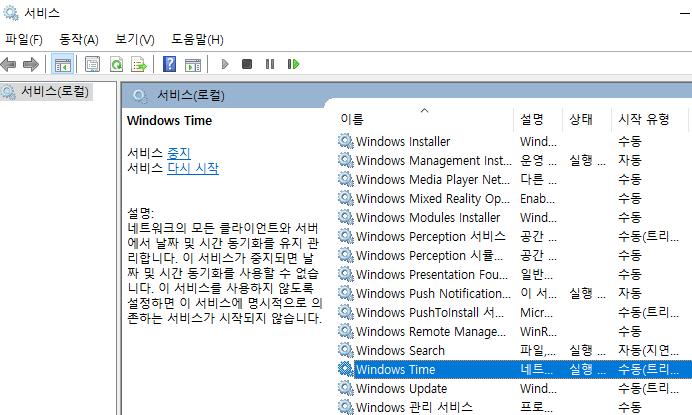Select the Windows Modules Installer service
The image size is (692, 415).
[x=515, y=218]
